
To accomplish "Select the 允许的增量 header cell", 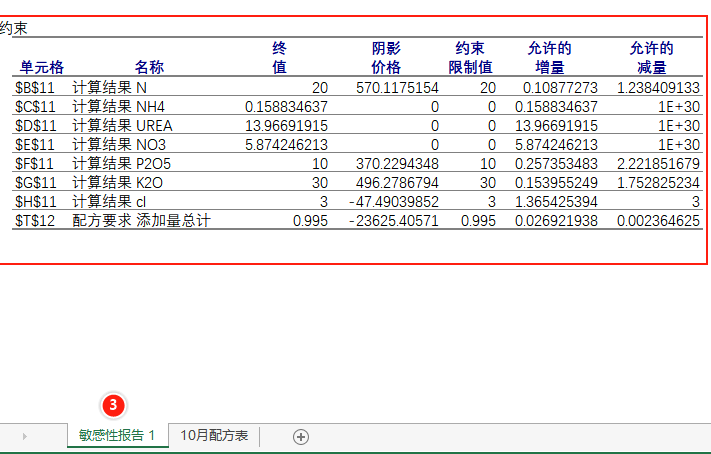I will 549,58.
